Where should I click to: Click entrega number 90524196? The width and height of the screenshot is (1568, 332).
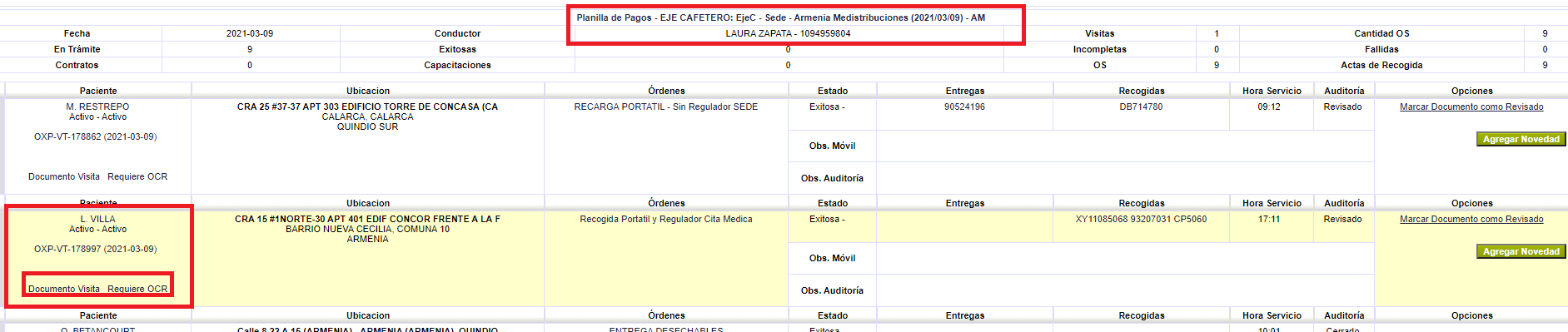(x=964, y=107)
